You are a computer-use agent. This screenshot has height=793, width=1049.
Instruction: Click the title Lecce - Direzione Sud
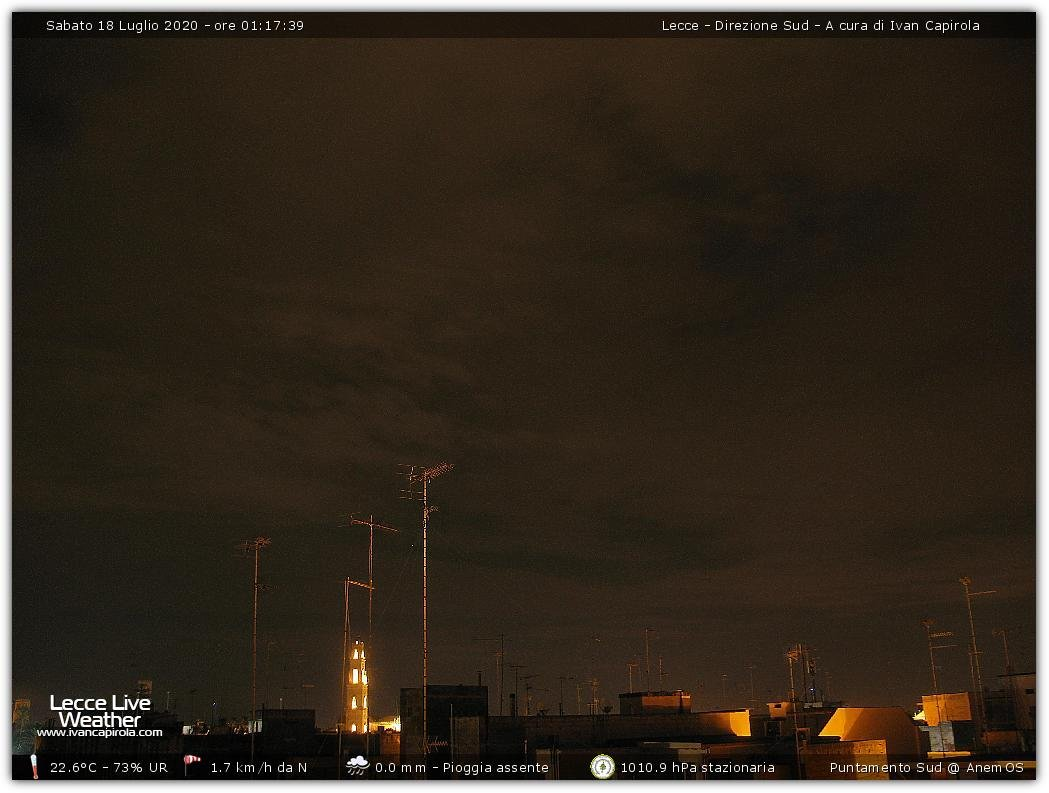735,25
